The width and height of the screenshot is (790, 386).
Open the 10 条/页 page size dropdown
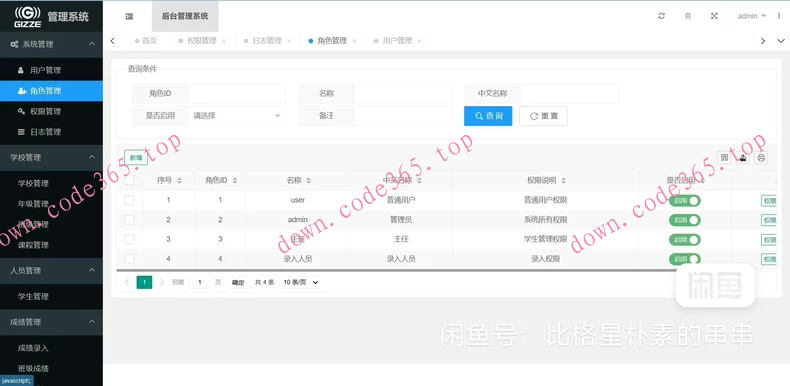[300, 283]
